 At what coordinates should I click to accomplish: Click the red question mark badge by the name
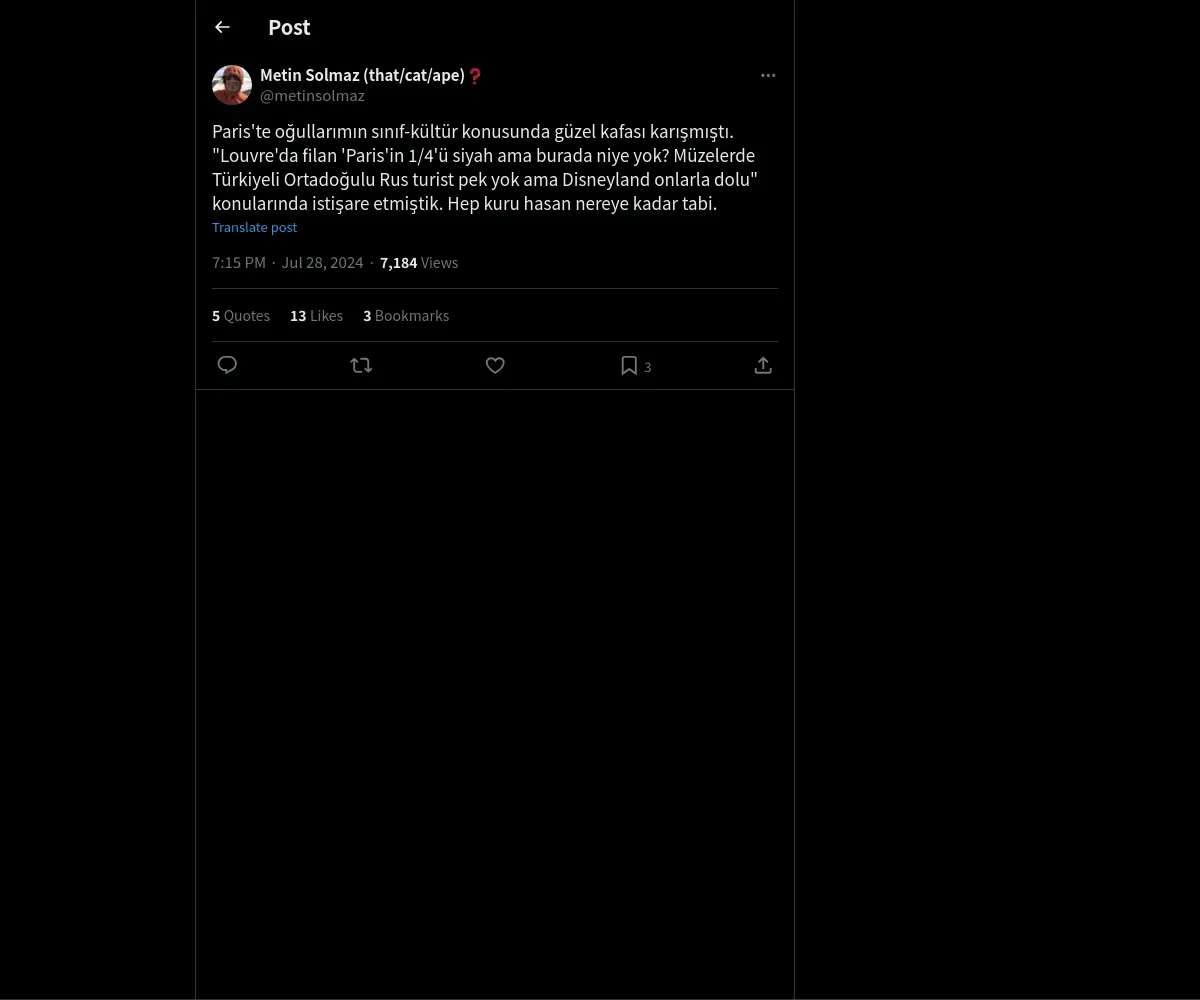[x=475, y=75]
